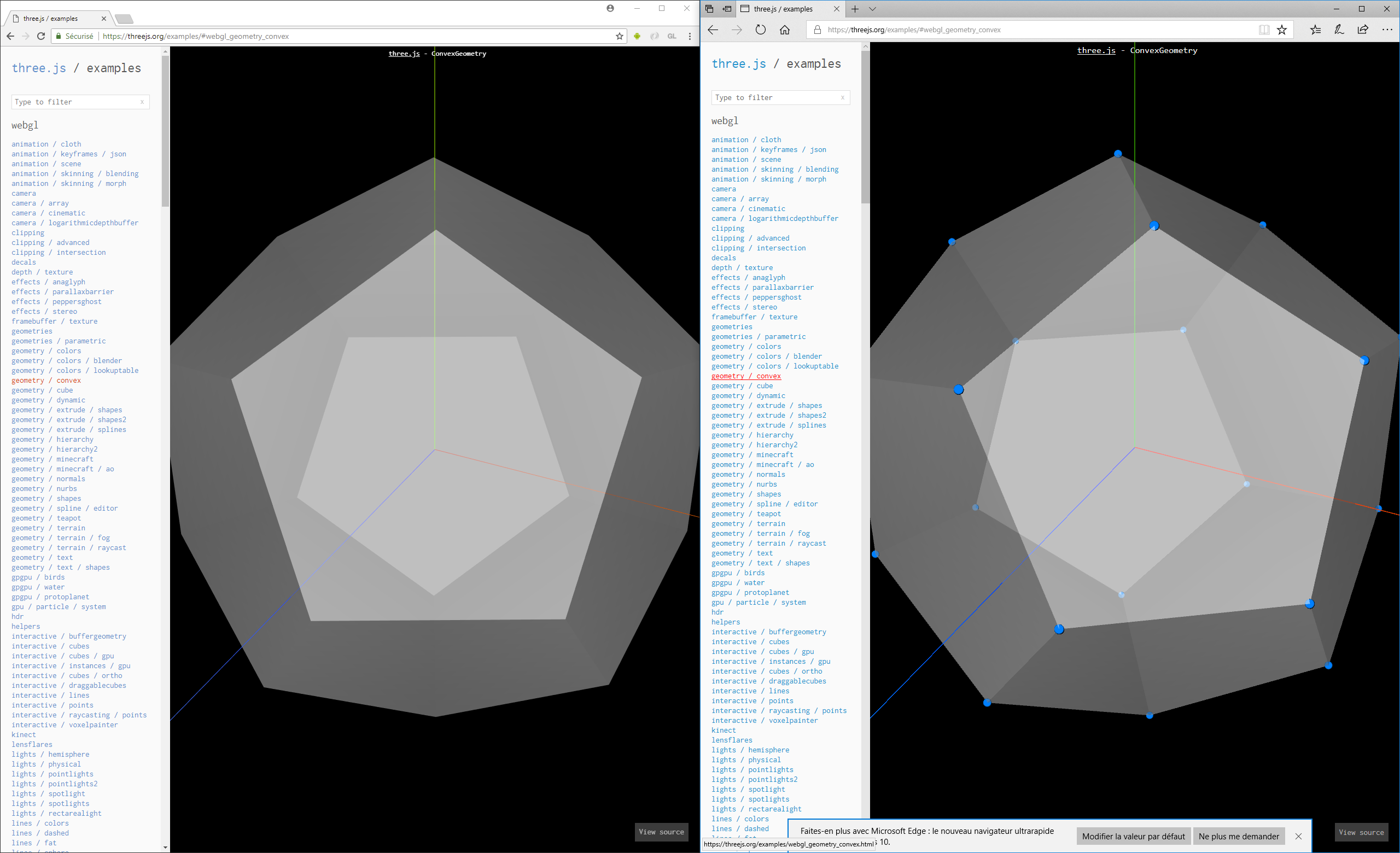Share the page using Edge's share icon
The image size is (1400, 853).
tap(1362, 30)
